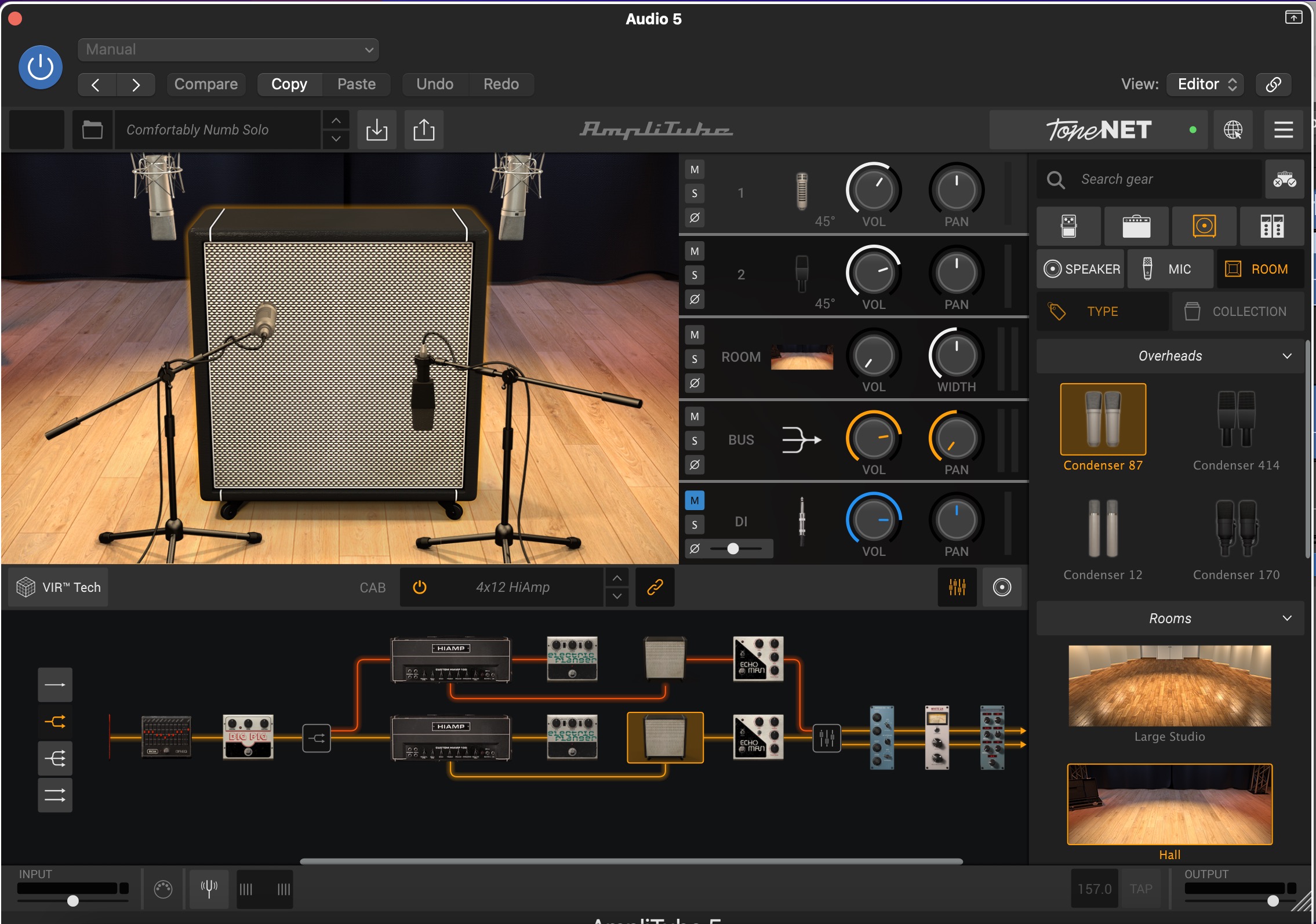This screenshot has height=924, width=1316.
Task: Click the Copy button
Action: (x=289, y=85)
